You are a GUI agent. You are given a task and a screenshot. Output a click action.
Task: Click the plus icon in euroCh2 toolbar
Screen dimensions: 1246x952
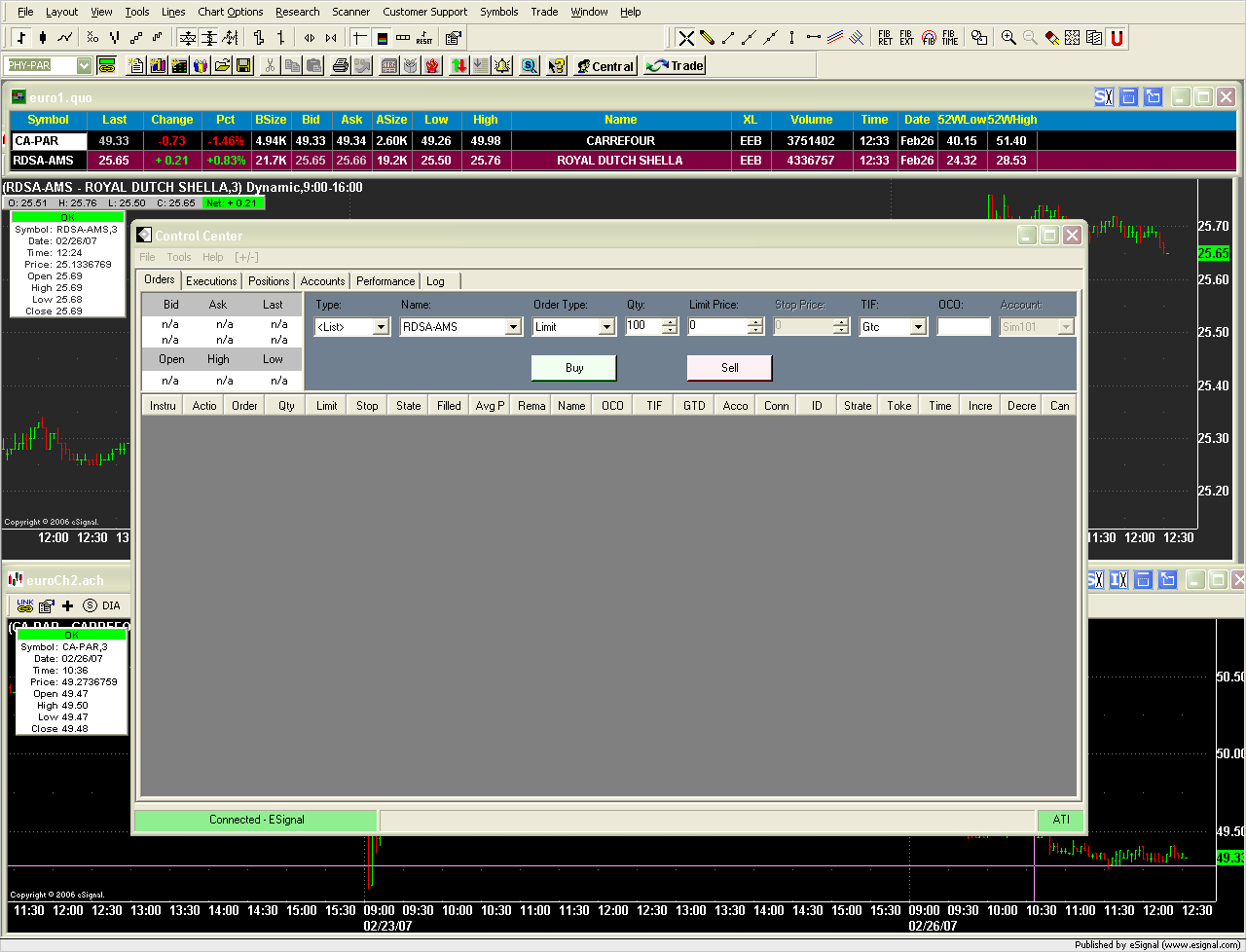67,605
